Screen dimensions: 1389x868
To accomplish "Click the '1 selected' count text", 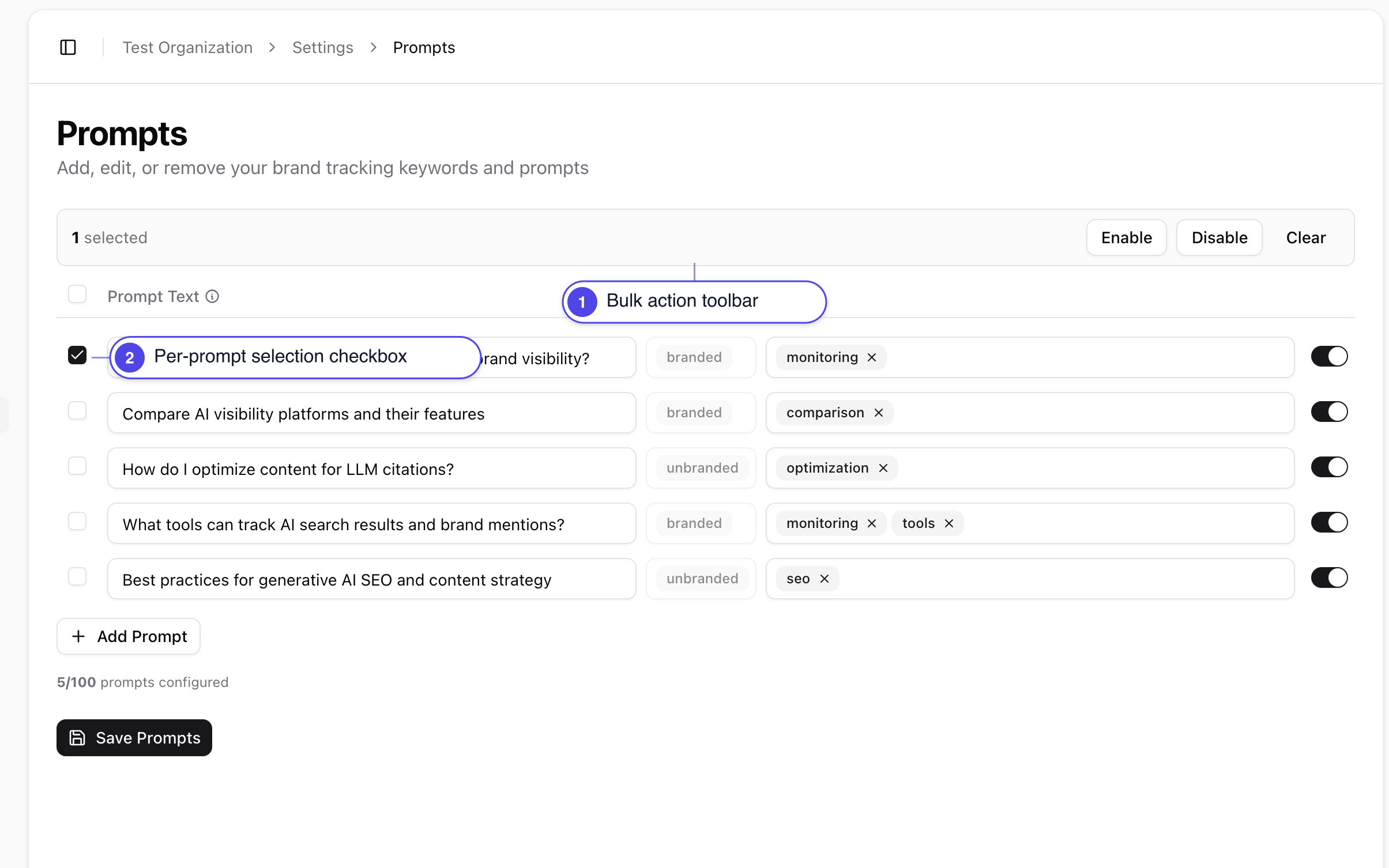I will (110, 237).
